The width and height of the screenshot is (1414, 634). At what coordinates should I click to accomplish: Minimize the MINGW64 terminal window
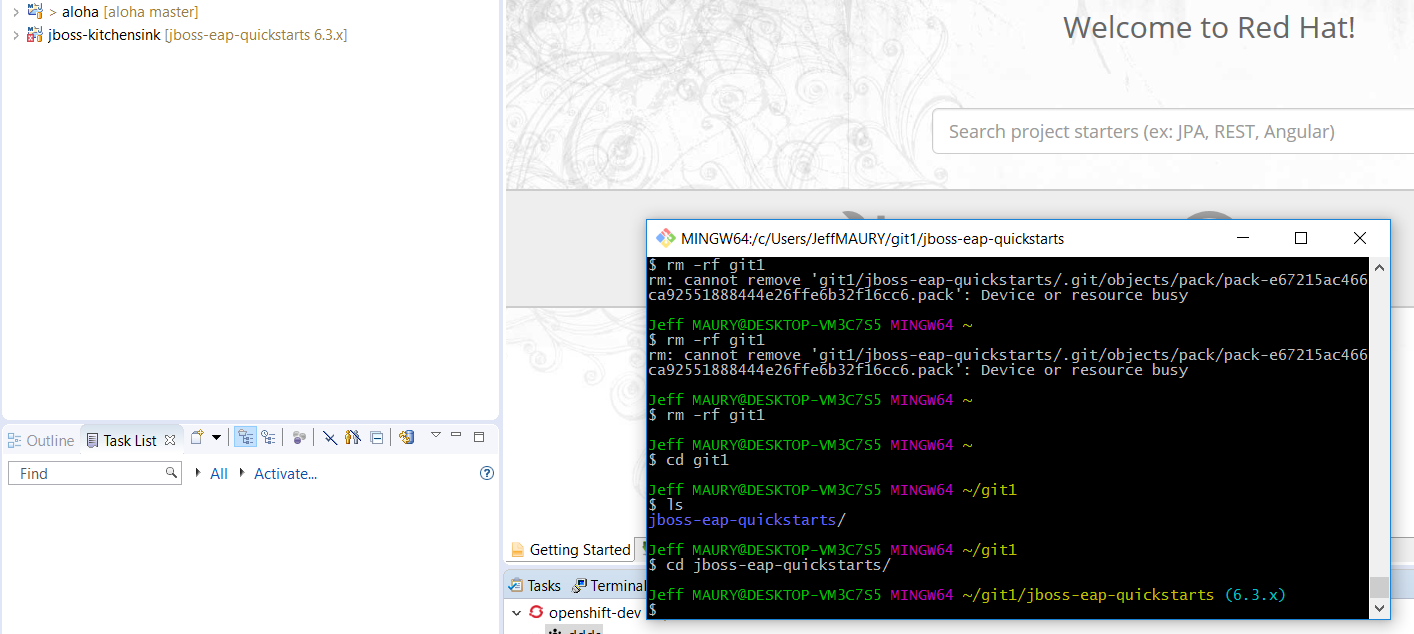1242,238
